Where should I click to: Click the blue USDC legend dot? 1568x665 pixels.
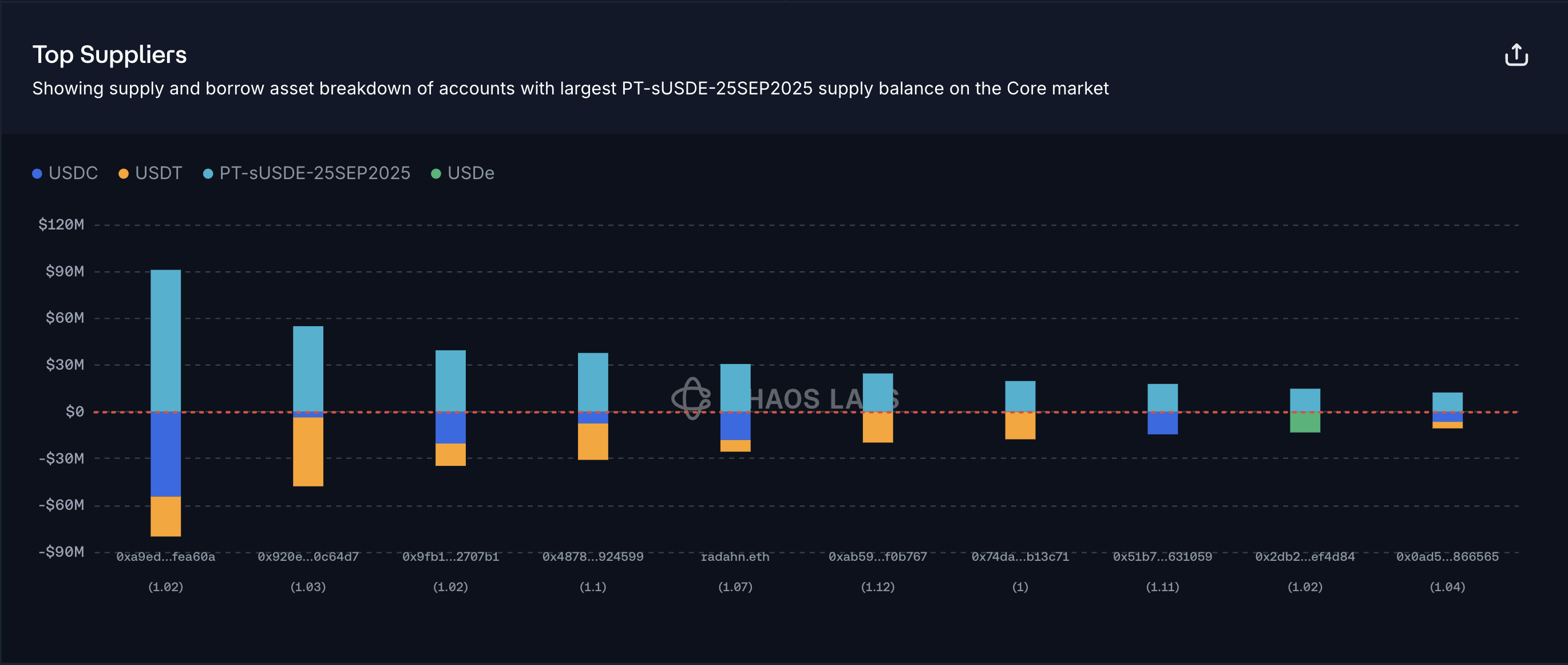pyautogui.click(x=37, y=174)
